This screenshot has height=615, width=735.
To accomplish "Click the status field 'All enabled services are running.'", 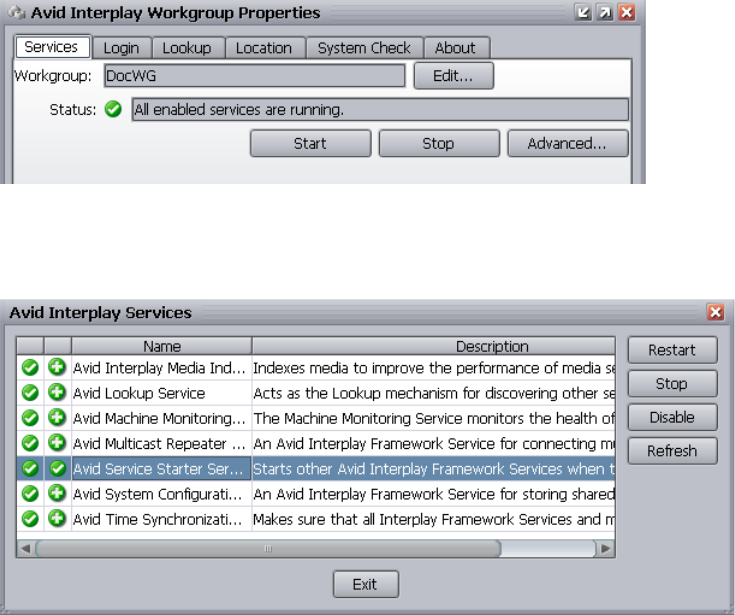I will (380, 110).
